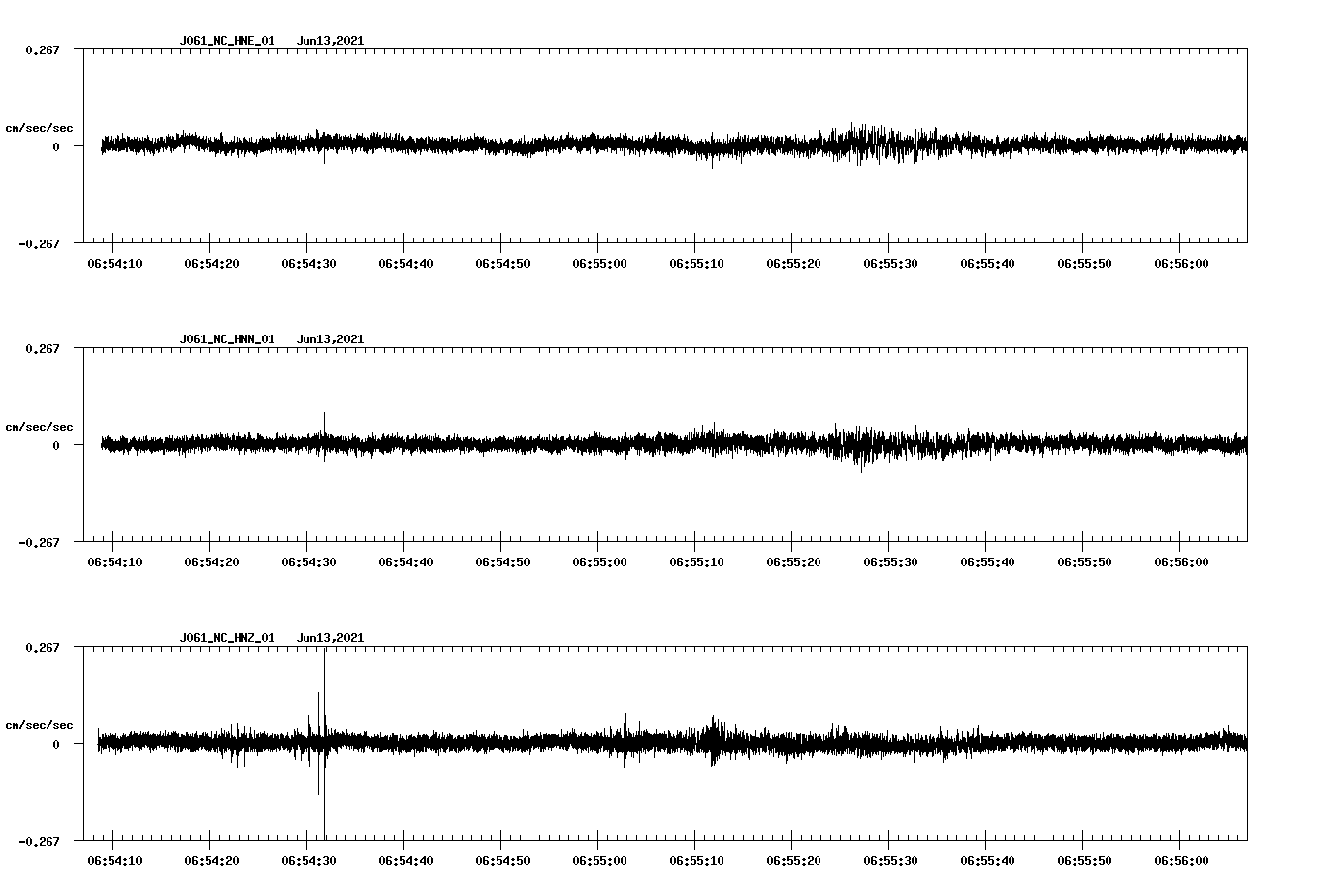Pick the 06:55:00 time label under HNE plot

599,263
